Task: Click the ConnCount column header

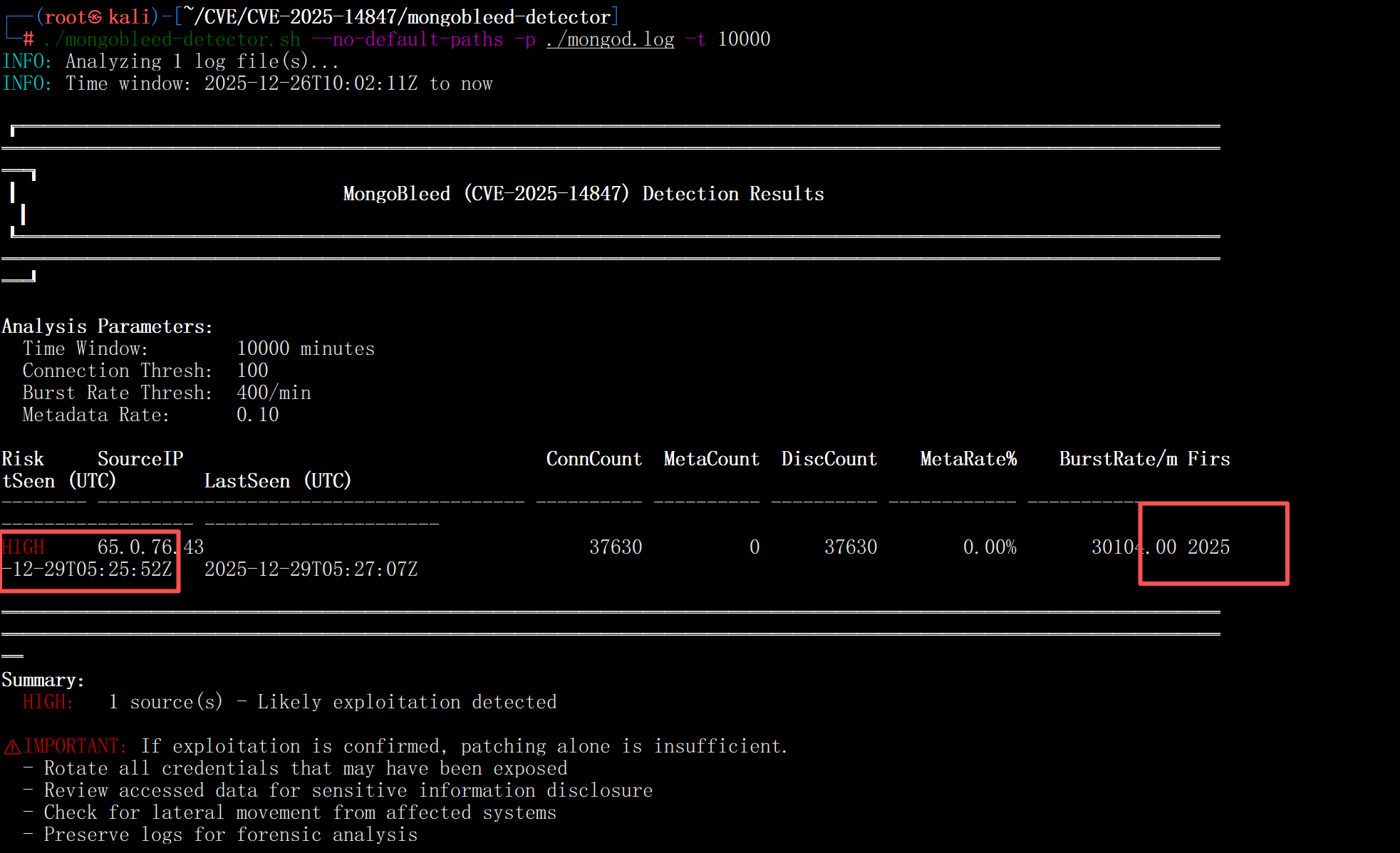Action: coord(593,459)
